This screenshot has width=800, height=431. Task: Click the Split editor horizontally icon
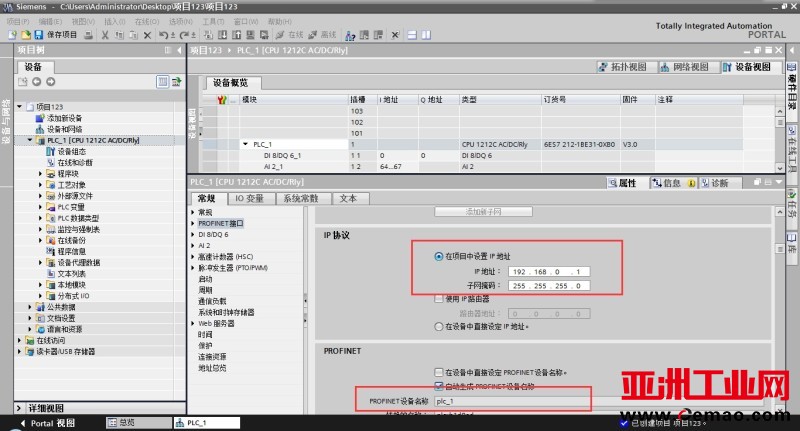[412, 35]
